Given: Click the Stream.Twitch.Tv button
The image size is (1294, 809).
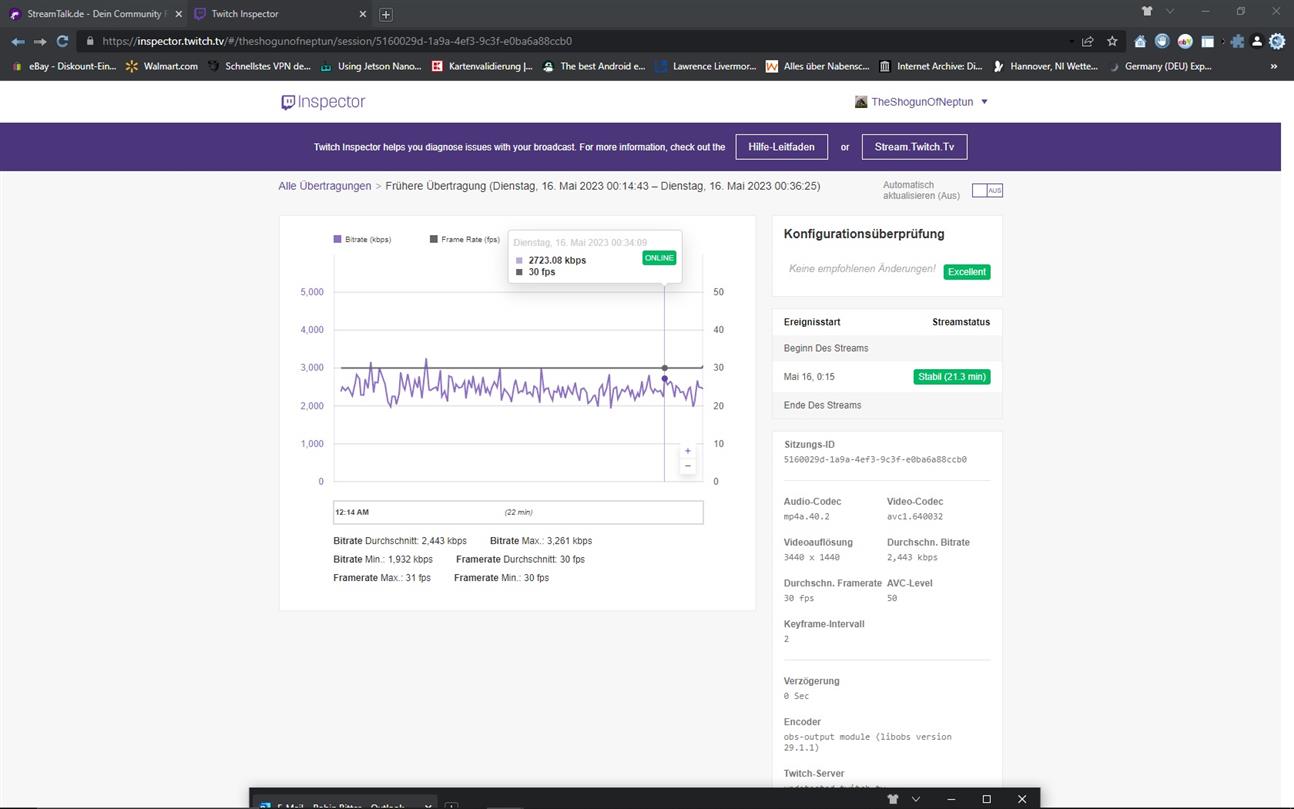Looking at the screenshot, I should point(914,147).
